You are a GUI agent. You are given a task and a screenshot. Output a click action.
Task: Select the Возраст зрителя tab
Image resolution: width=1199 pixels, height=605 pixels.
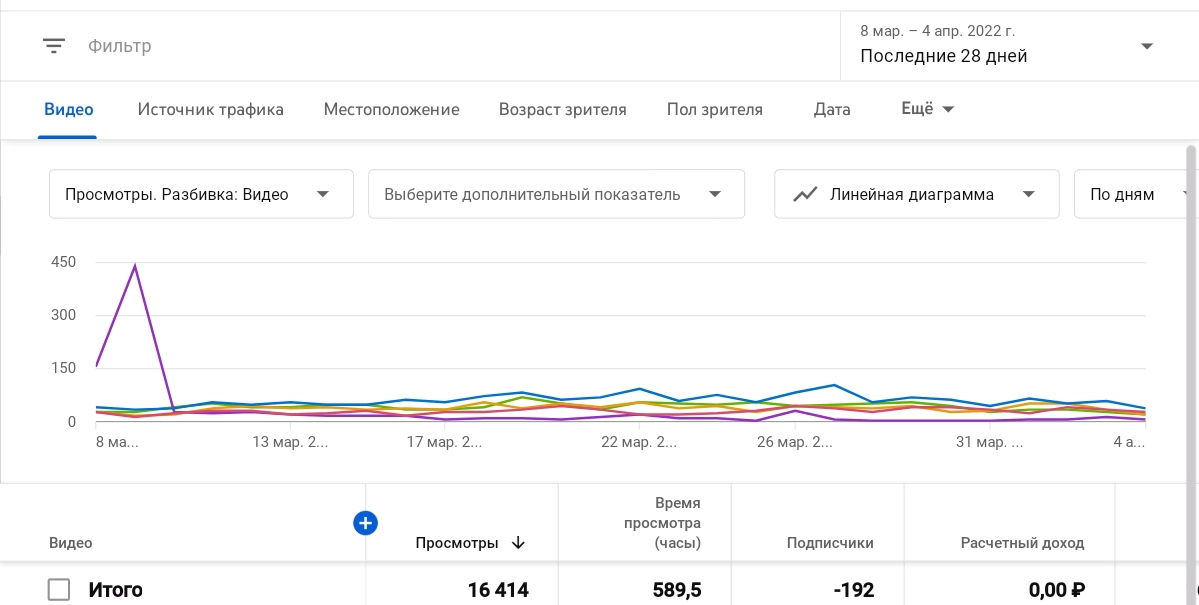pos(563,110)
